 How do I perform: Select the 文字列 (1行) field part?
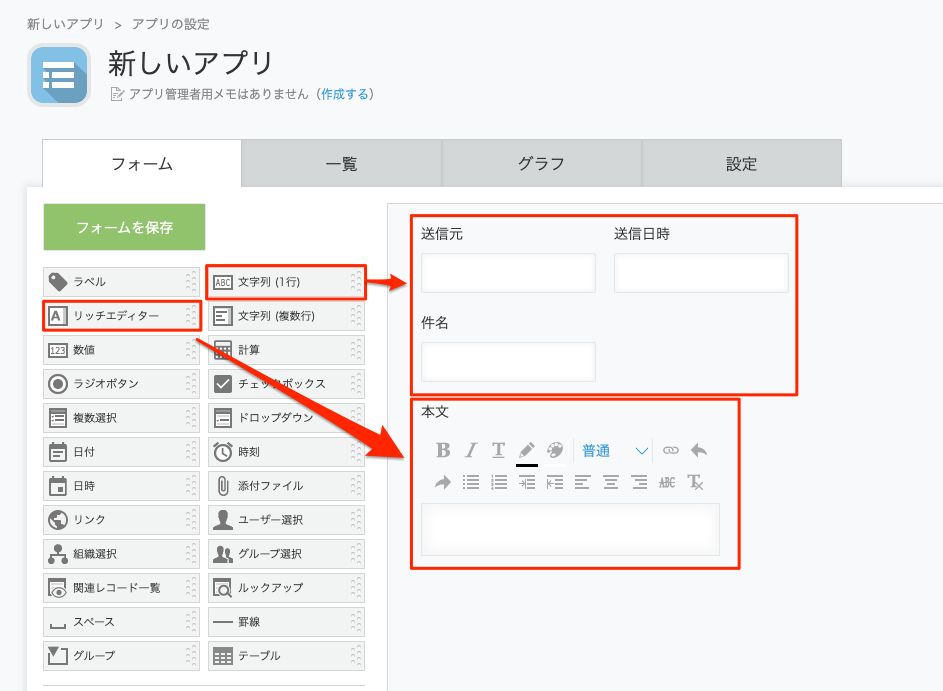pyautogui.click(x=286, y=282)
